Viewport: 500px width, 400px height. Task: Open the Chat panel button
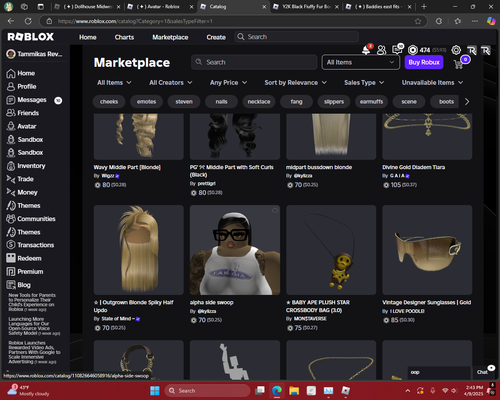tap(482, 372)
